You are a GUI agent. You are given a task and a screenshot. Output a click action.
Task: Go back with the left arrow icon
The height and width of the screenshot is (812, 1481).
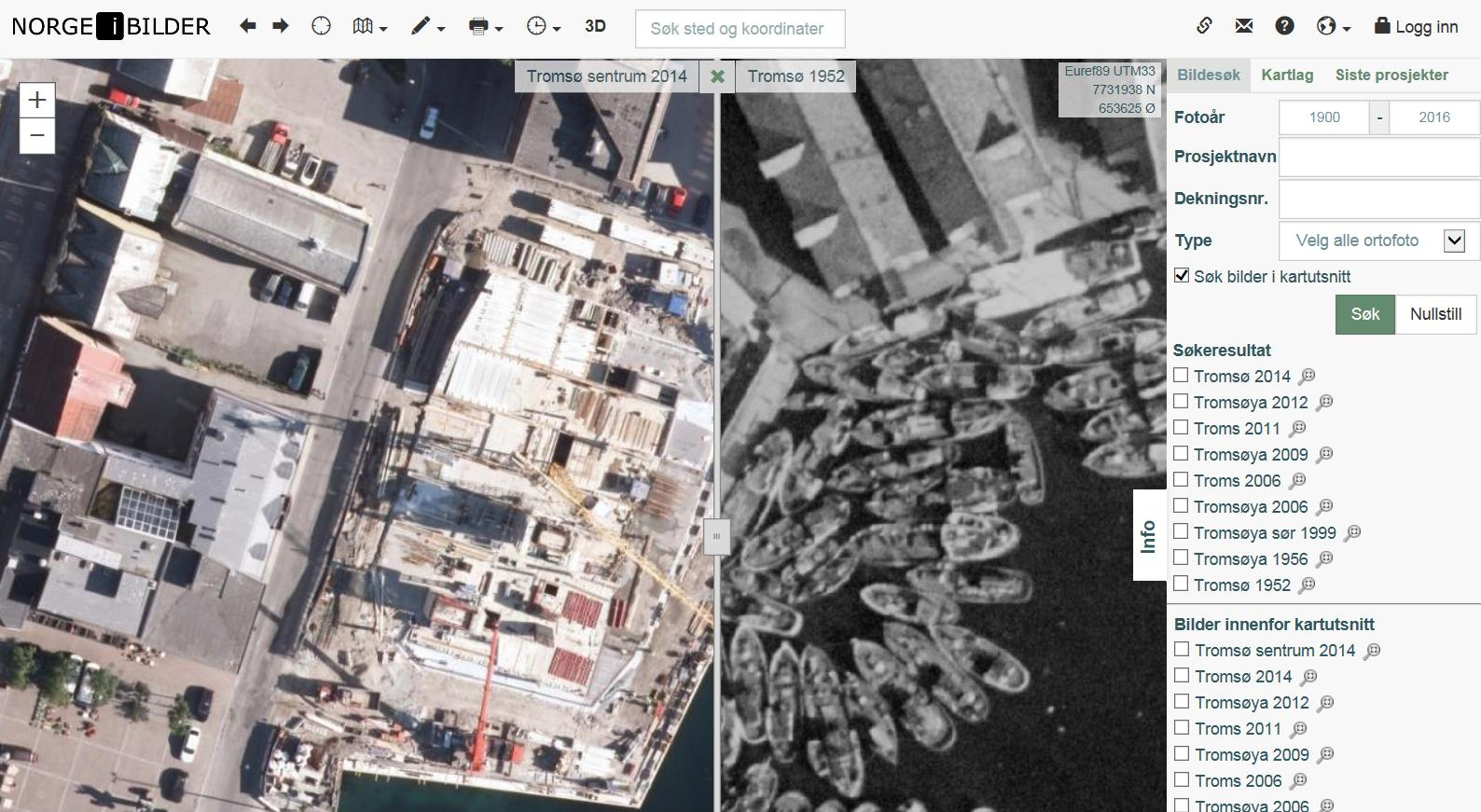(x=247, y=26)
